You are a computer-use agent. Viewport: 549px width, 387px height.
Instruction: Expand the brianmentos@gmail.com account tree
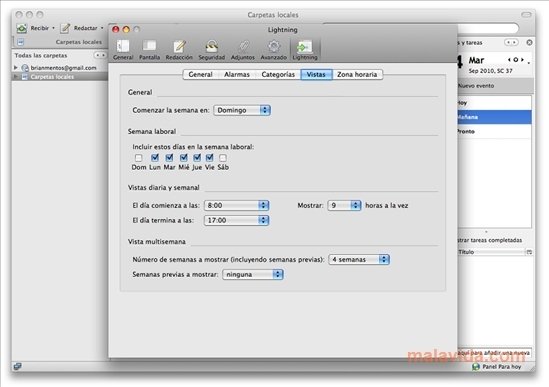16,67
